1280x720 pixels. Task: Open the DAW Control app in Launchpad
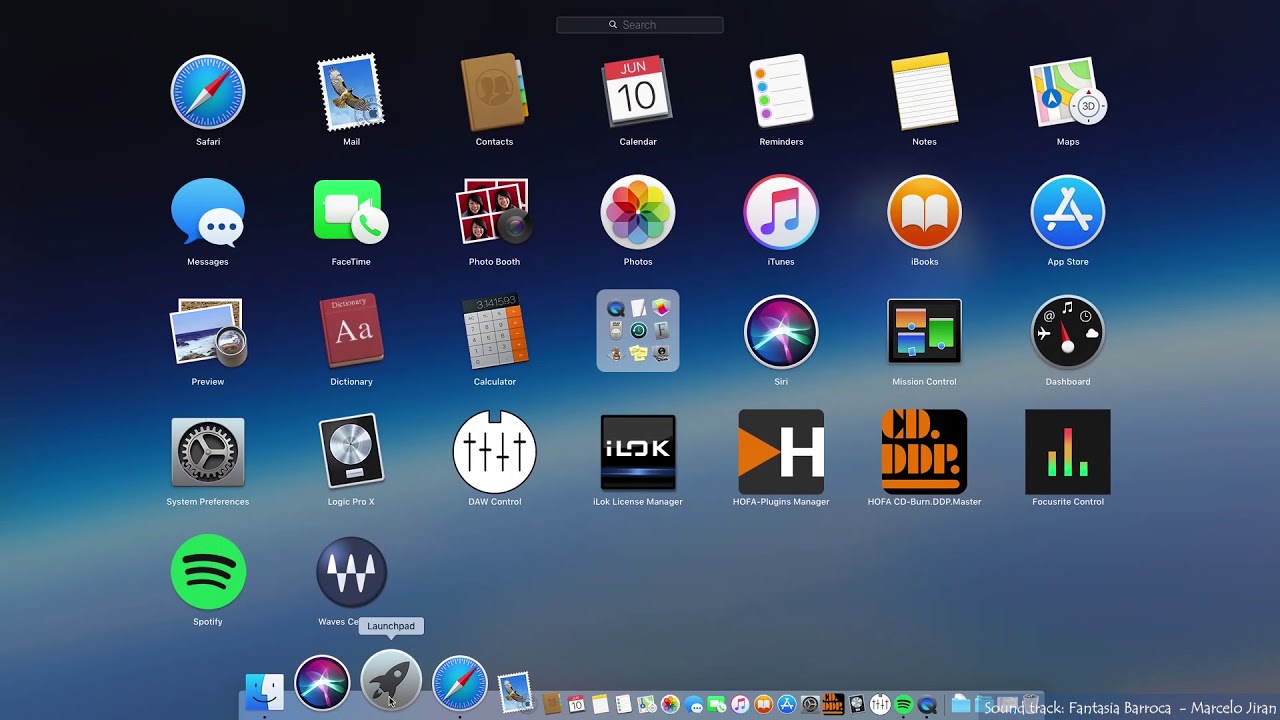pos(494,452)
